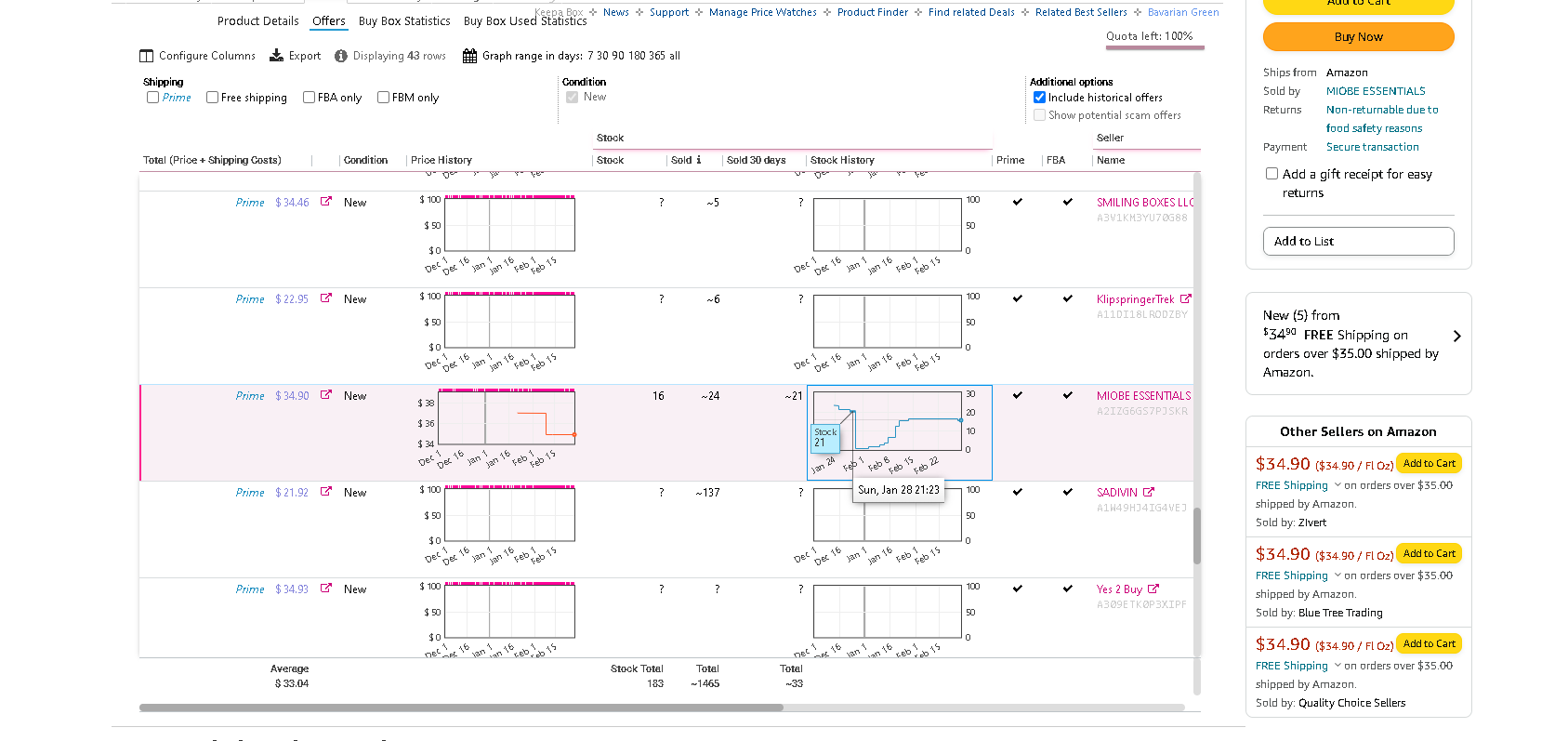Click the vertical table scrollbar thumb
Image resolution: width=1568 pixels, height=741 pixels.
coord(1197,536)
